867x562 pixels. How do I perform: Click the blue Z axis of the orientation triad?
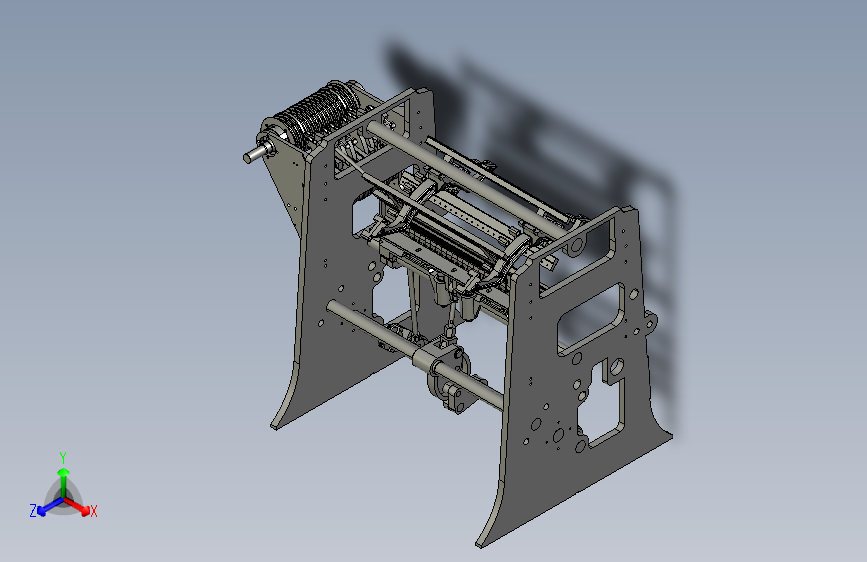pos(46,507)
